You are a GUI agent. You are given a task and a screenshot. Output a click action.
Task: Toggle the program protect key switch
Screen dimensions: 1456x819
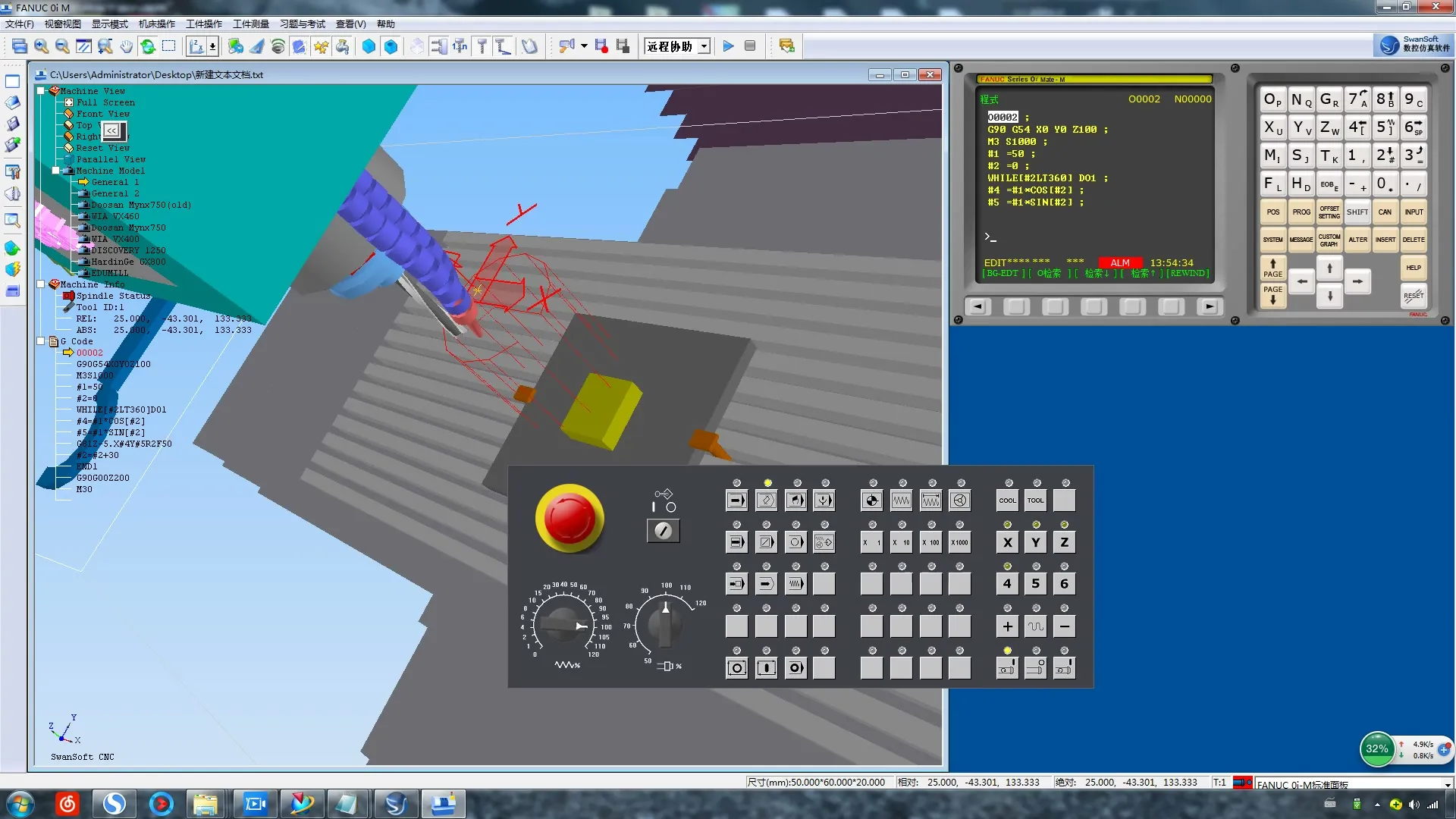point(663,531)
